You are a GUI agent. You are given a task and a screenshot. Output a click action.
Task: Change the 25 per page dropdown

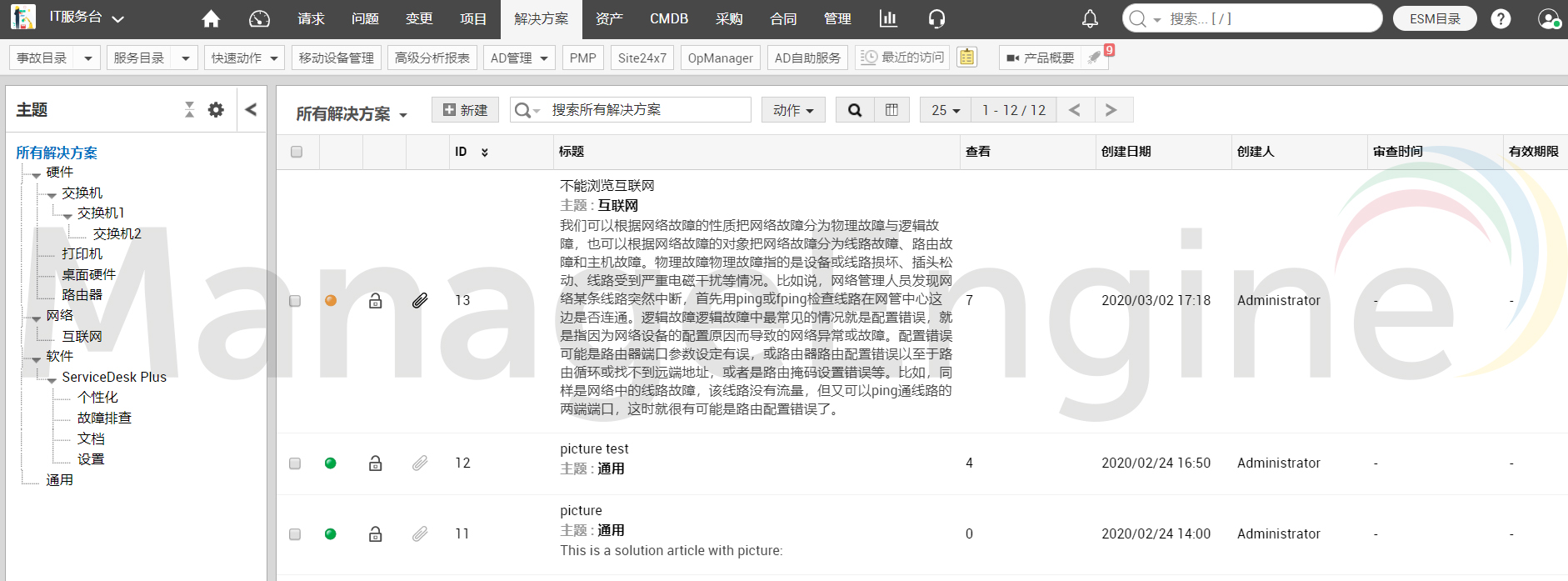coord(946,110)
